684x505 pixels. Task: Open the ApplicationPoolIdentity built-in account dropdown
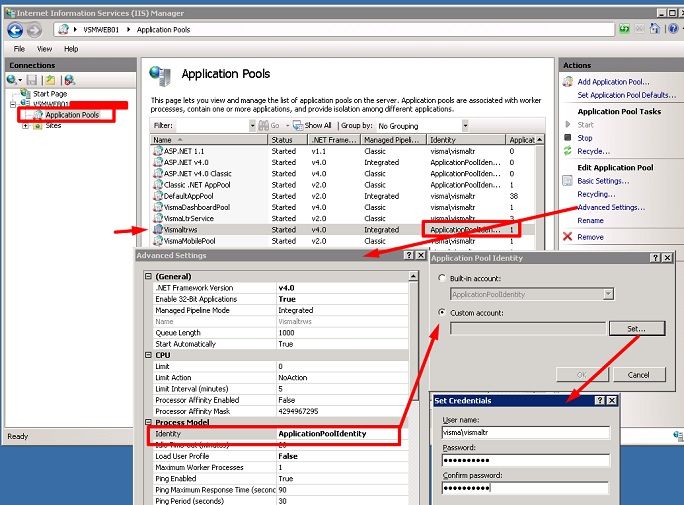(x=609, y=294)
